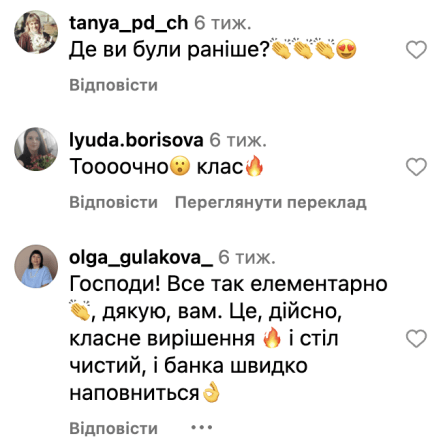Click the 6 тиж. timestamp next to lyuda.borisova

point(238,140)
